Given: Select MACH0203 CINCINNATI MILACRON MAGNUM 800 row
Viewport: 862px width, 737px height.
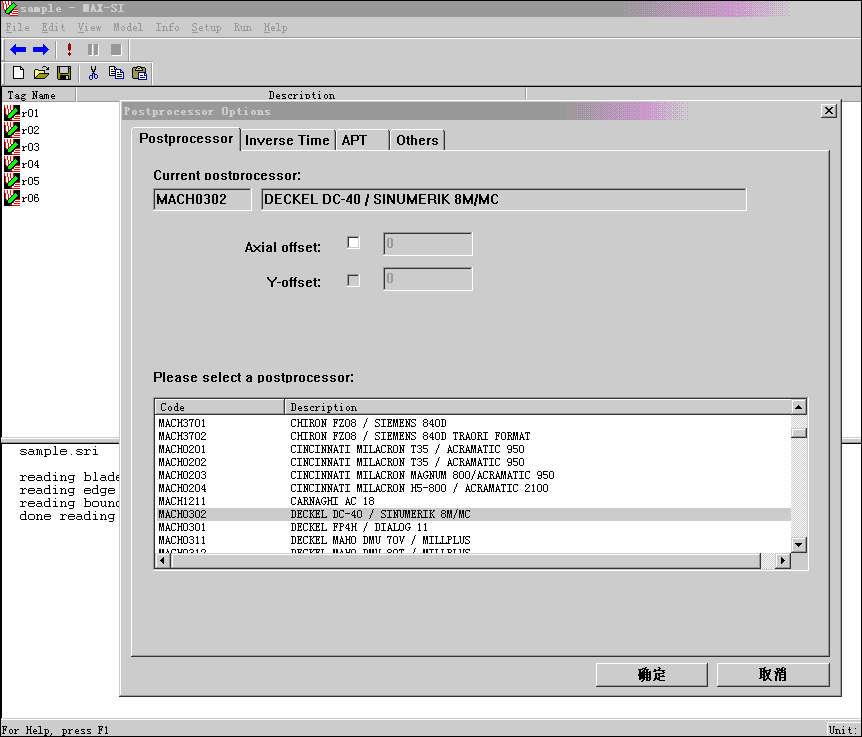Looking at the screenshot, I should [x=473, y=475].
